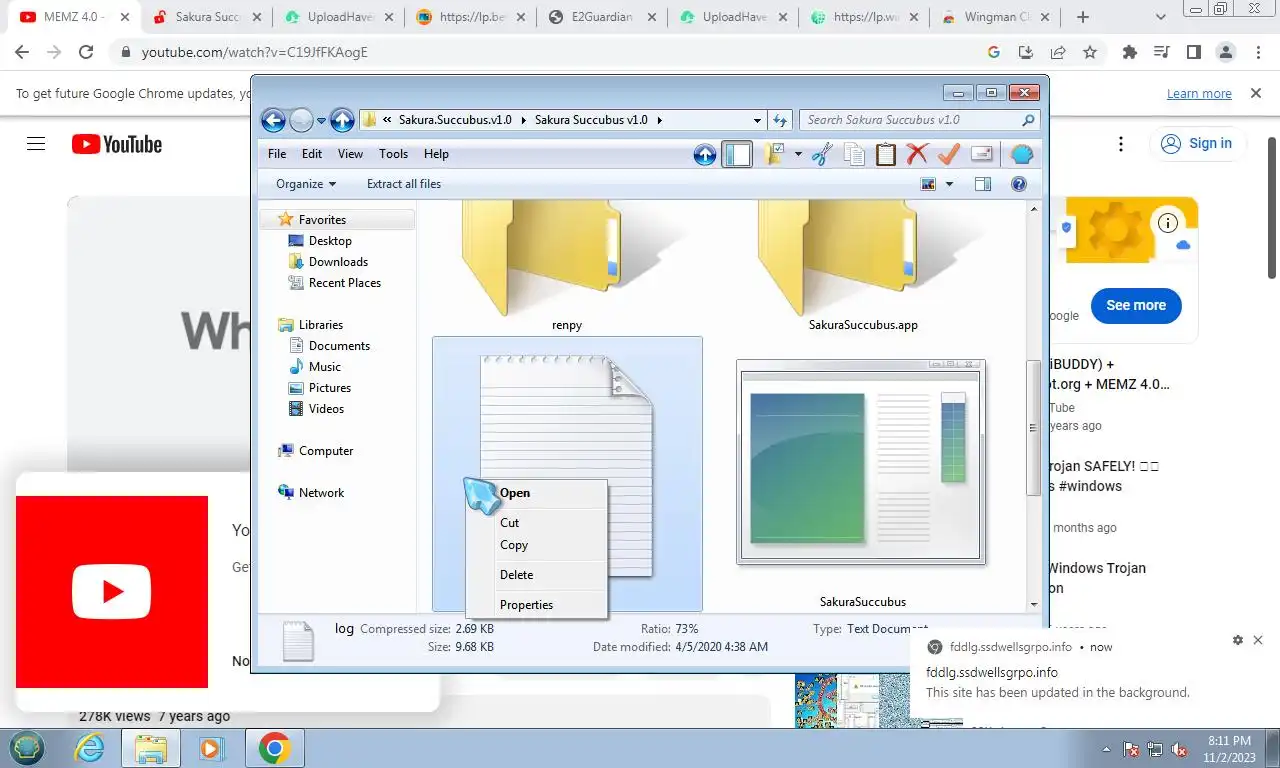The height and width of the screenshot is (768, 1280).
Task: Click the Copy pages icon in toolbar
Action: click(854, 154)
